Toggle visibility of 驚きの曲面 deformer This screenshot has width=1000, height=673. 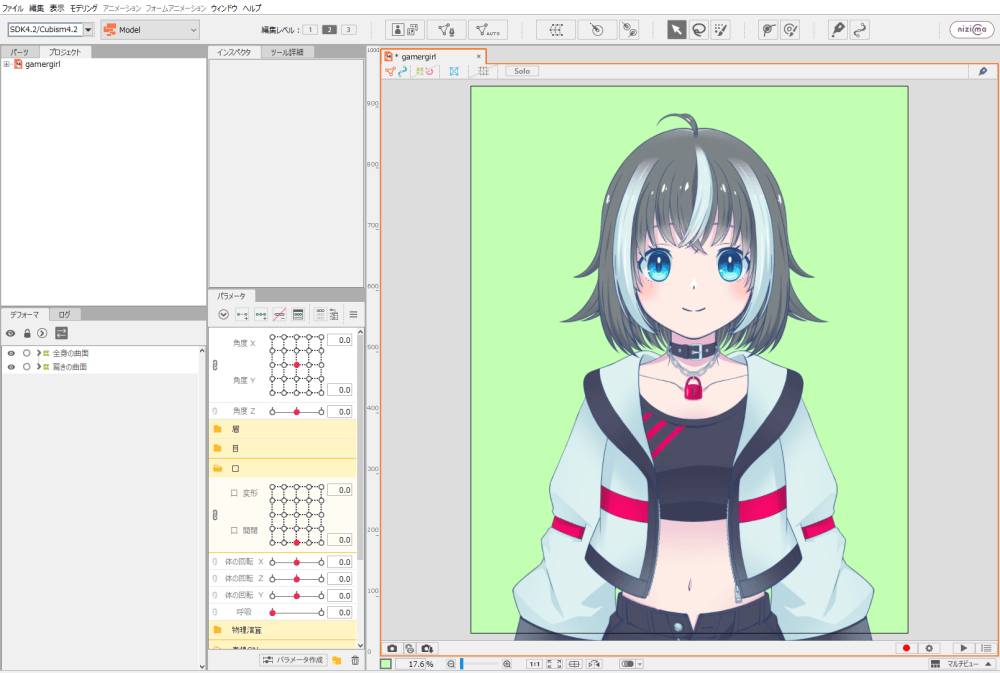coord(11,367)
